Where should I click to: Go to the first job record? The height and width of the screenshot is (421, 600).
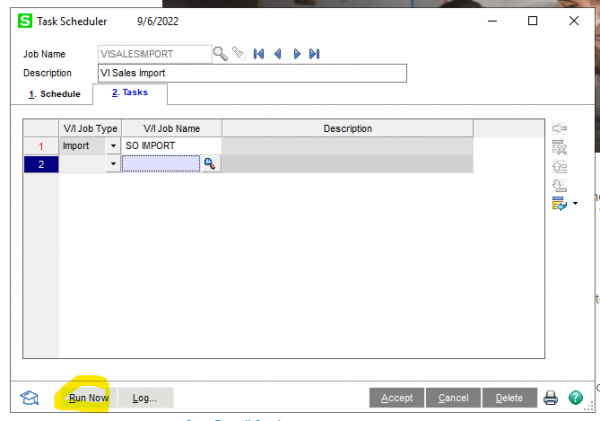tap(259, 54)
